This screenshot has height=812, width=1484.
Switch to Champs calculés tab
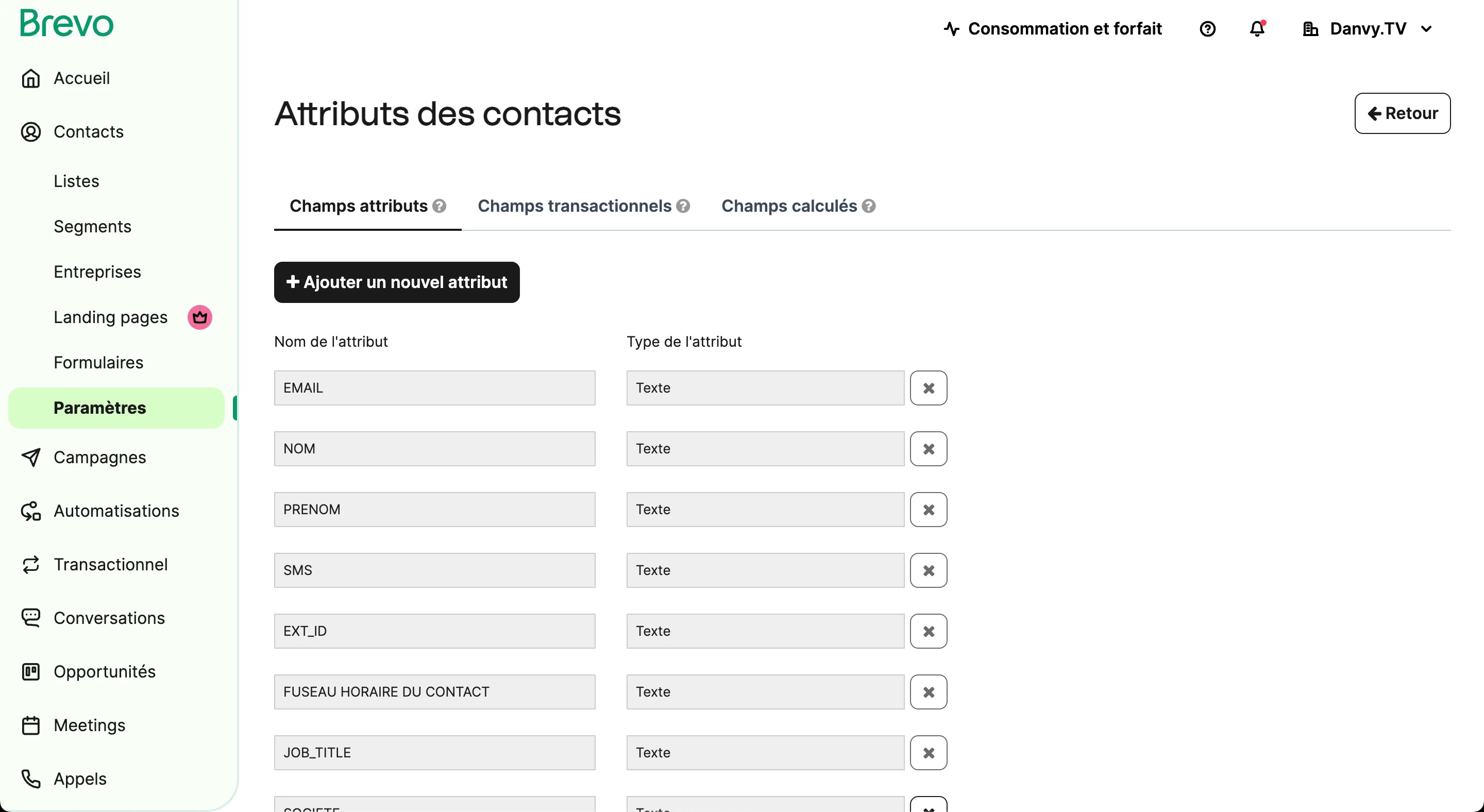coord(789,206)
